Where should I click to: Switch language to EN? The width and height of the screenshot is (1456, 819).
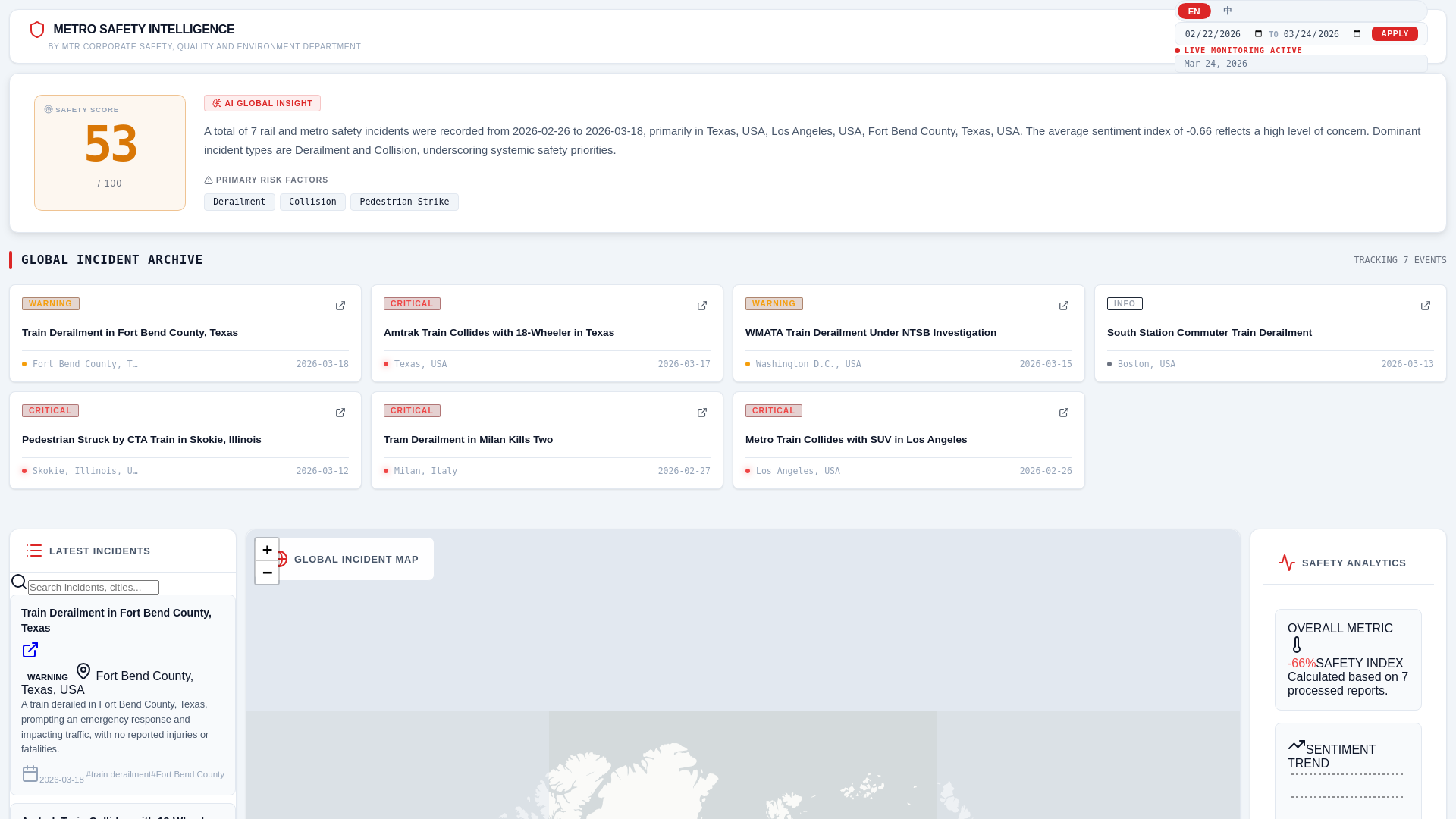tap(1194, 11)
